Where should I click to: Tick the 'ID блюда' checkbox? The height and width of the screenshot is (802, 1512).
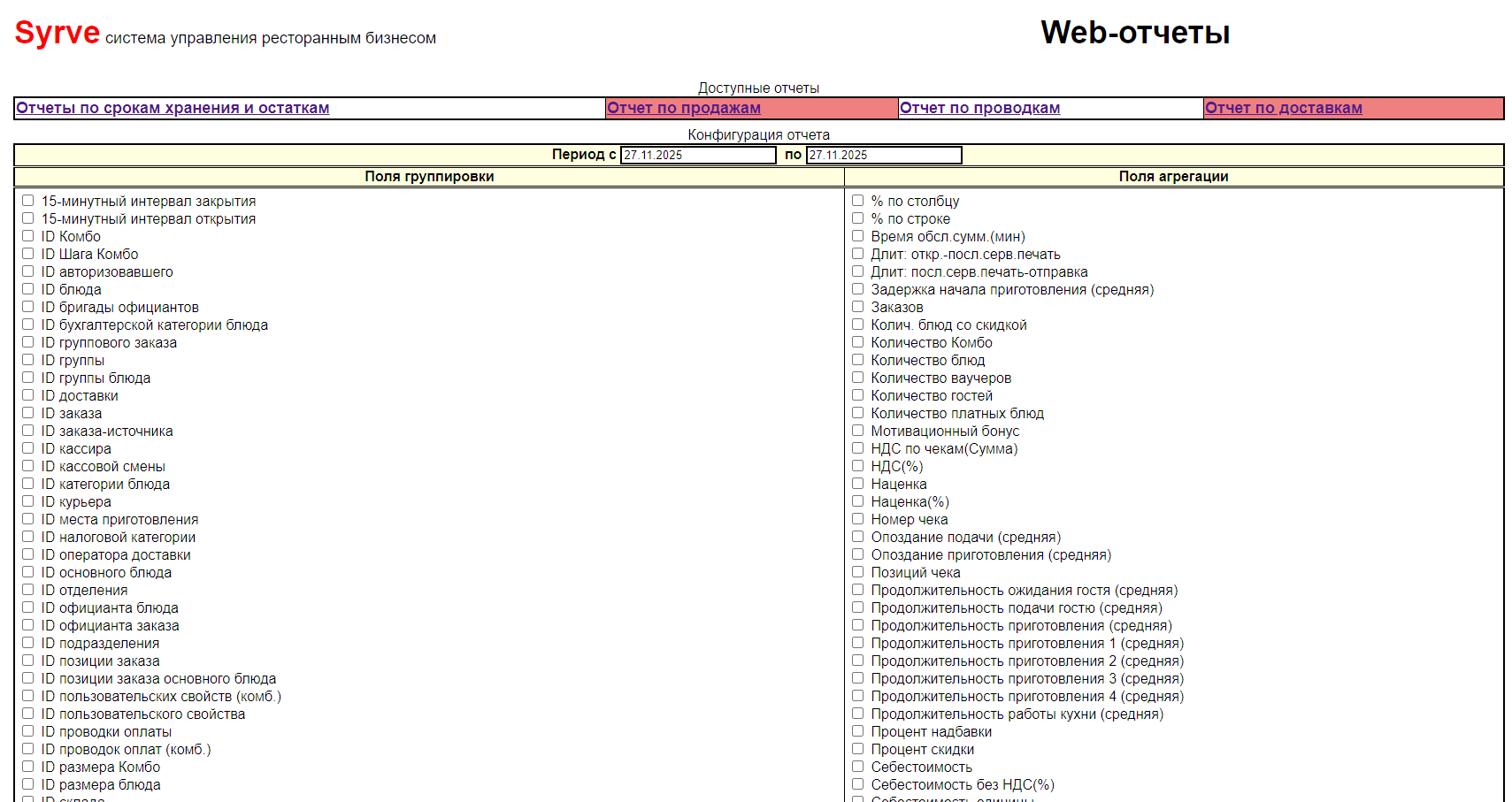28,289
